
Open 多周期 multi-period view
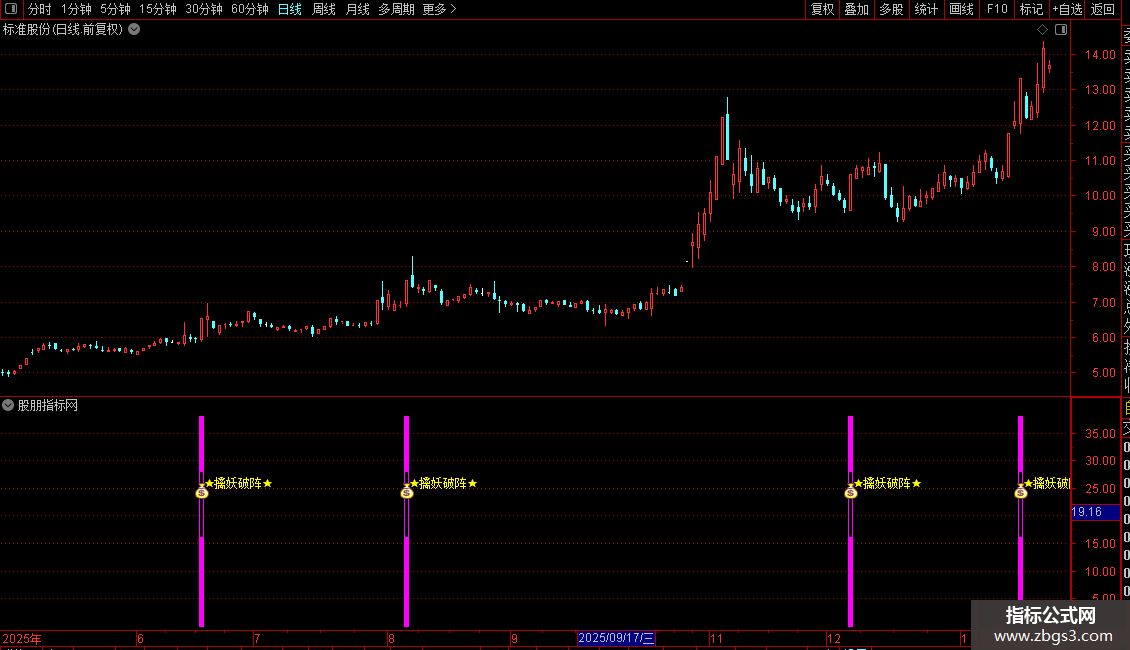pos(396,9)
